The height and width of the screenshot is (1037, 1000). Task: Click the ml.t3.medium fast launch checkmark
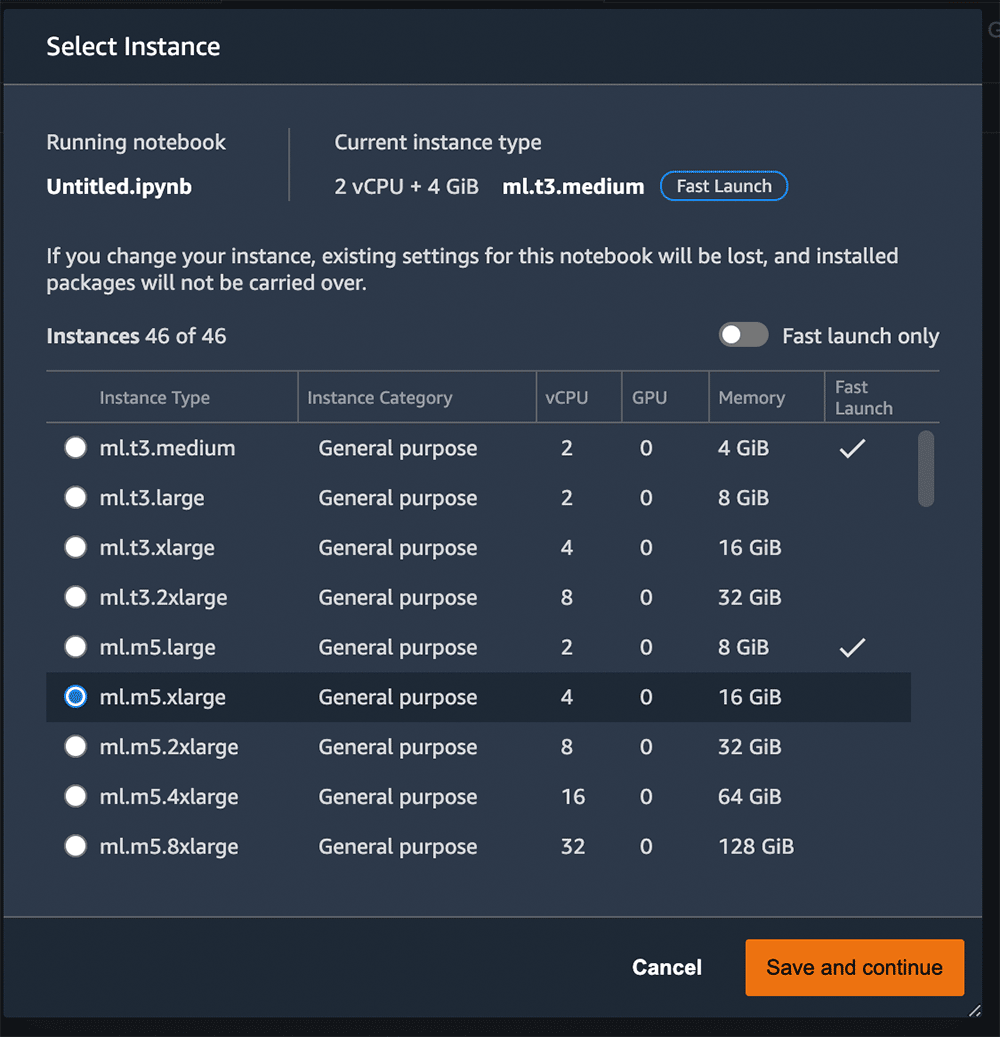(x=853, y=448)
